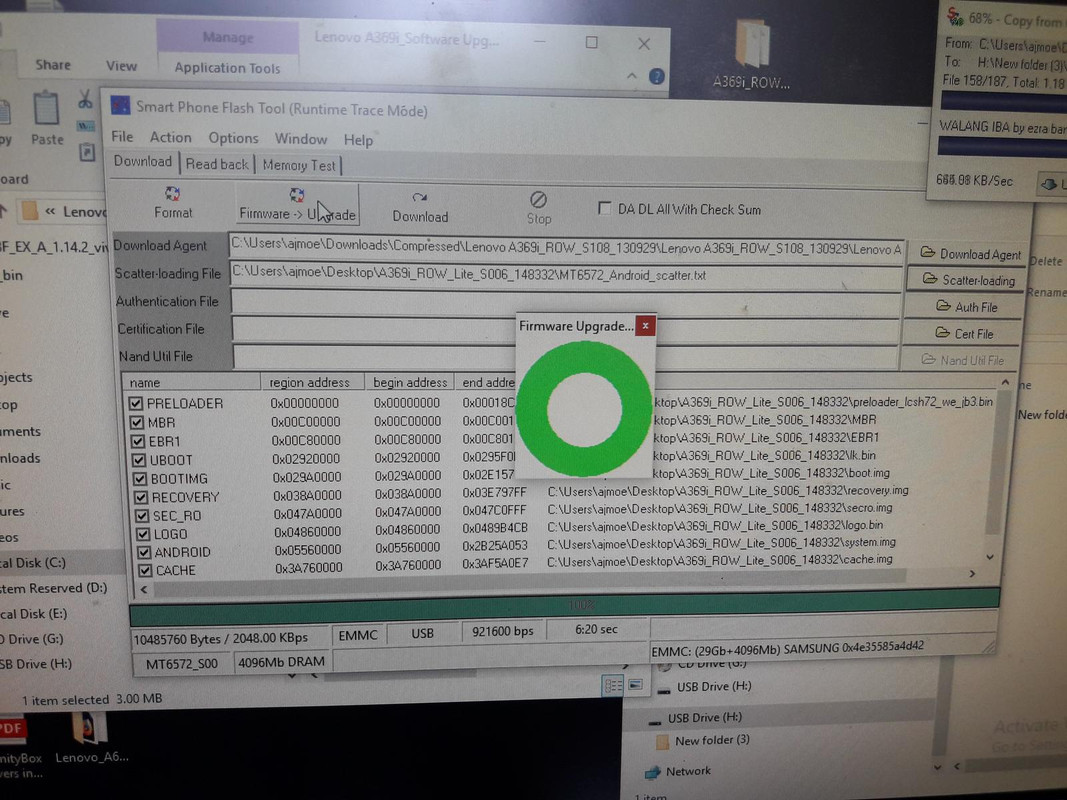Click the RECOVERY recovery.img location path
1067x800 pixels.
[727, 490]
